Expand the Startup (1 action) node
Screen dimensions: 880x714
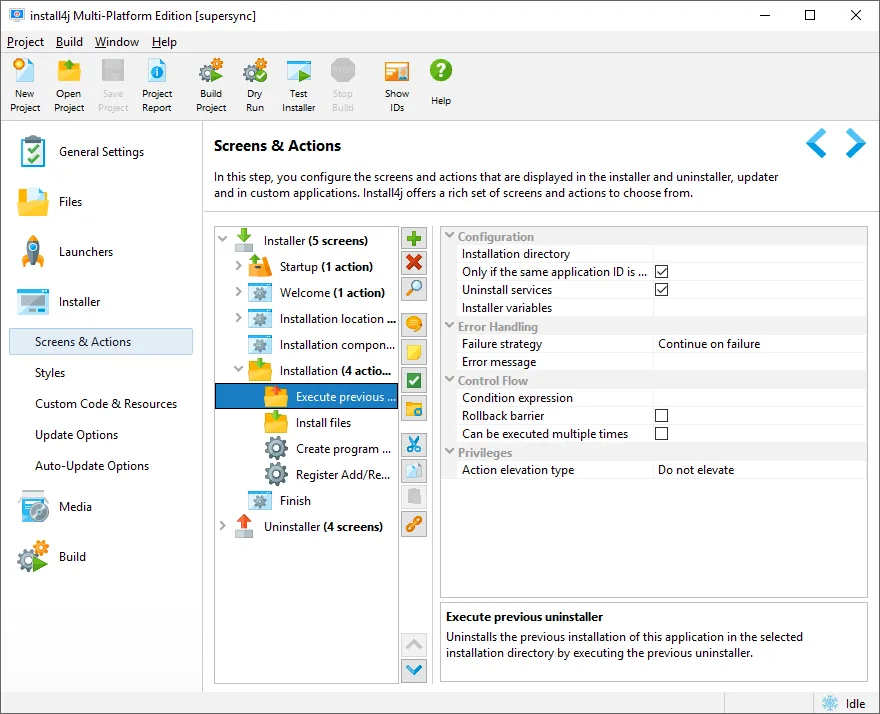click(x=239, y=266)
